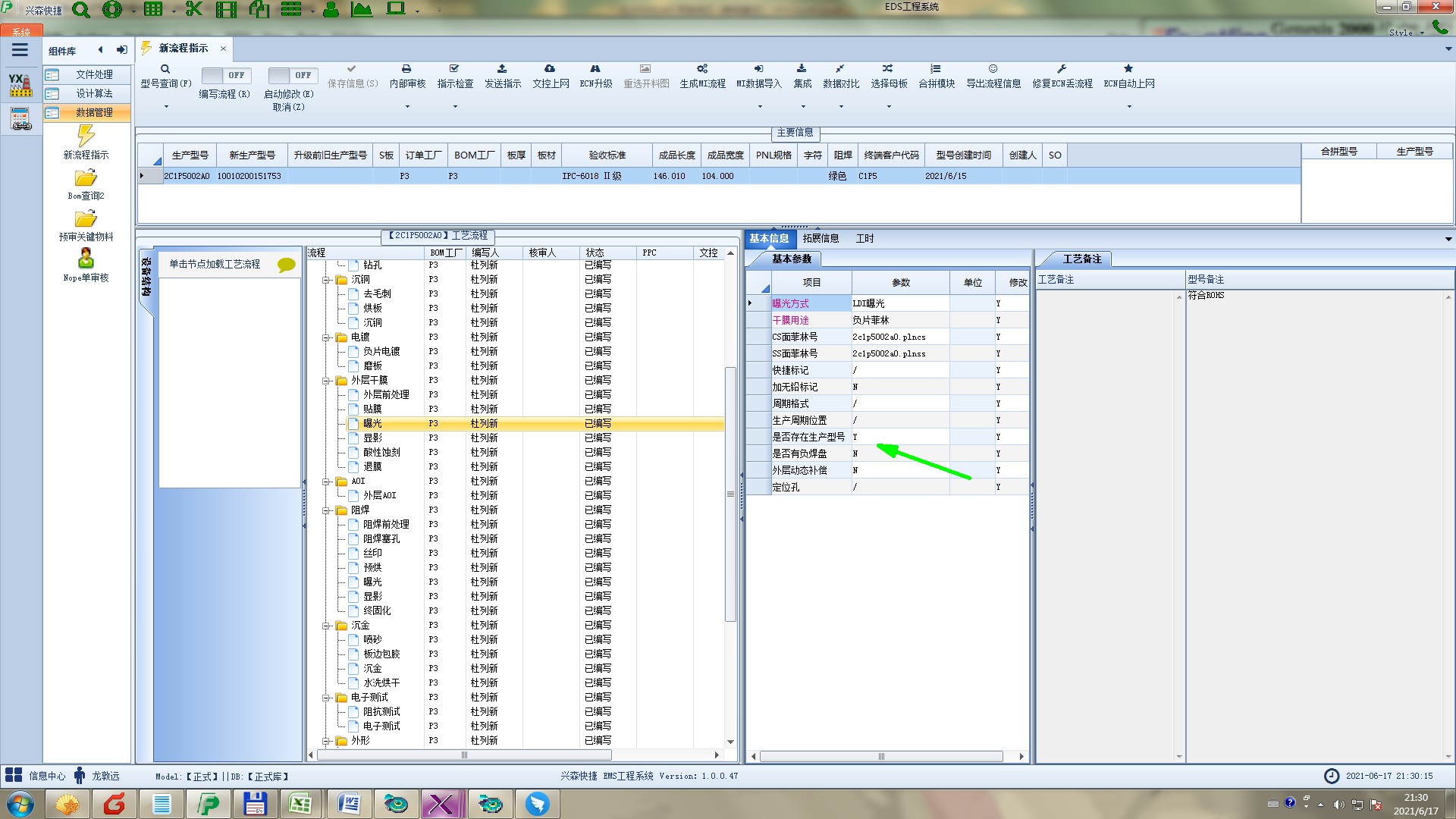Screen dimensions: 1456x819
Task: Open the Bom查询2 folder icon
Action: point(86,178)
